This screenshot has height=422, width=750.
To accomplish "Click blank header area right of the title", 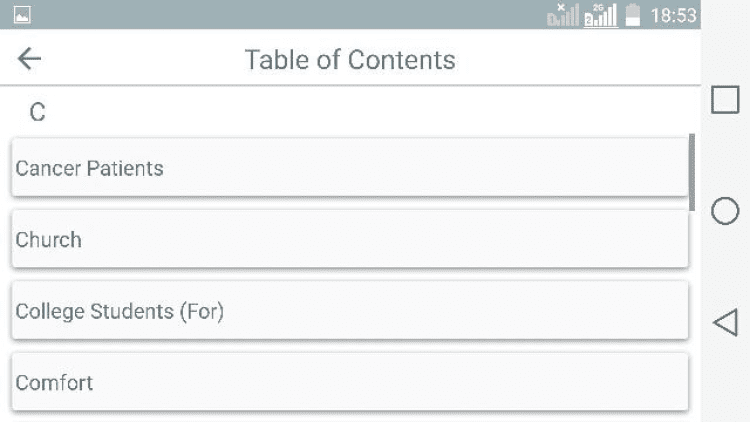I will point(580,60).
